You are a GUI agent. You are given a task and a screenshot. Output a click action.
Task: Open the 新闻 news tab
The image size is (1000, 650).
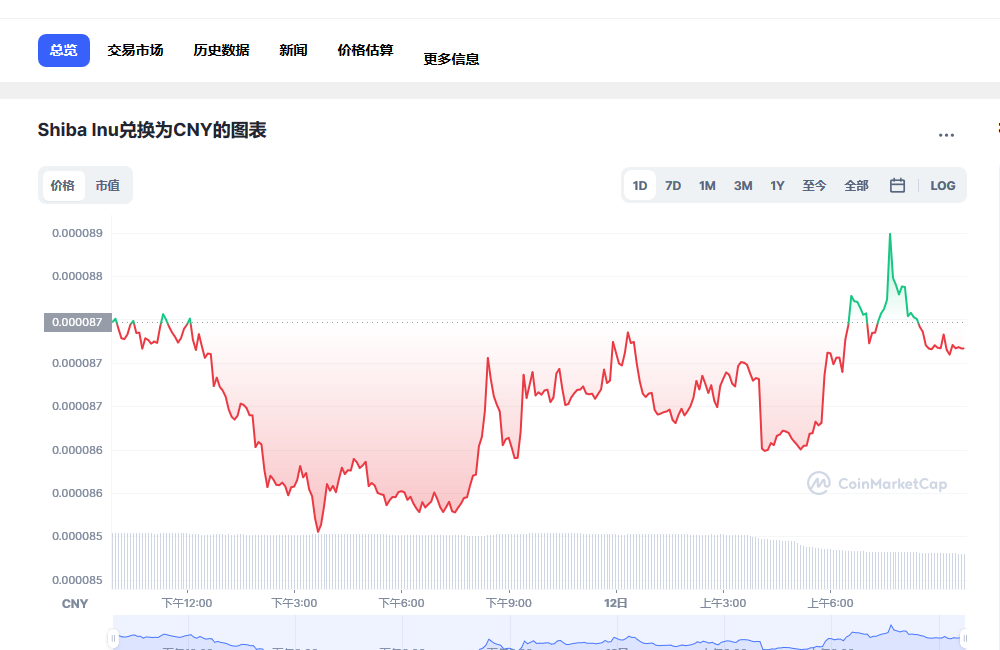(x=293, y=50)
